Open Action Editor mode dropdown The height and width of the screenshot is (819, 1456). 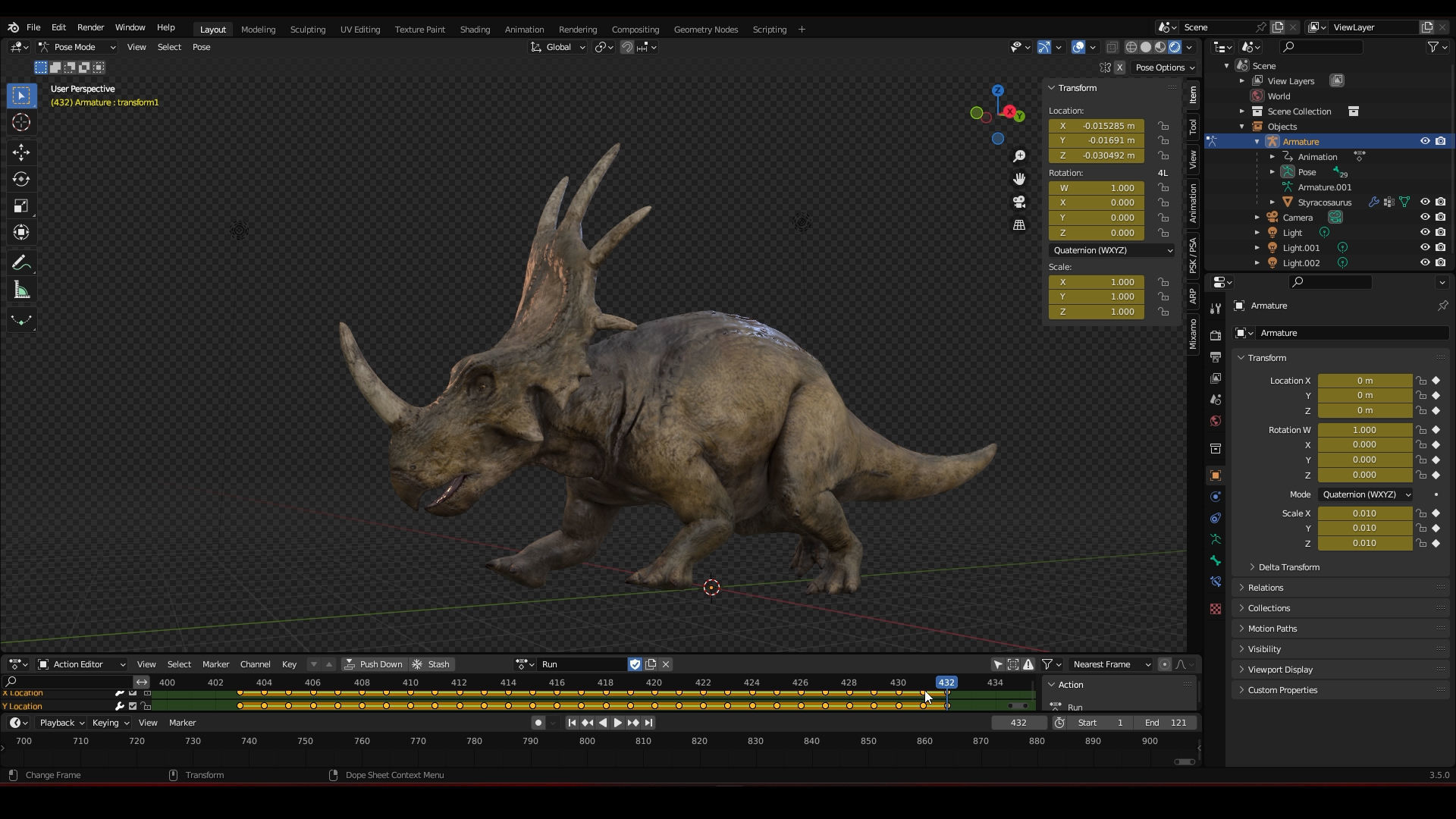(x=82, y=665)
